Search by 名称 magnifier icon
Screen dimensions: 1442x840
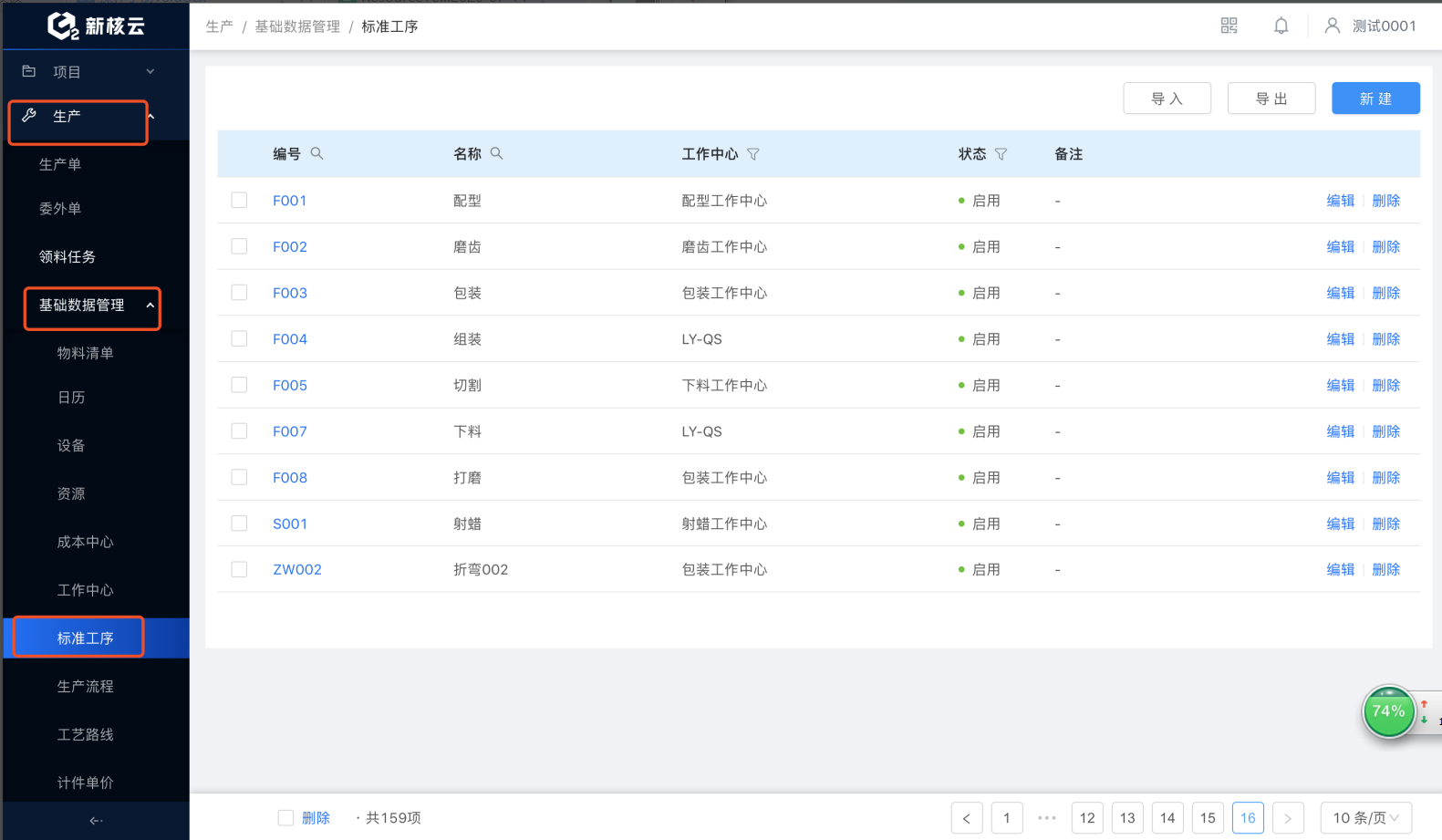(x=496, y=153)
